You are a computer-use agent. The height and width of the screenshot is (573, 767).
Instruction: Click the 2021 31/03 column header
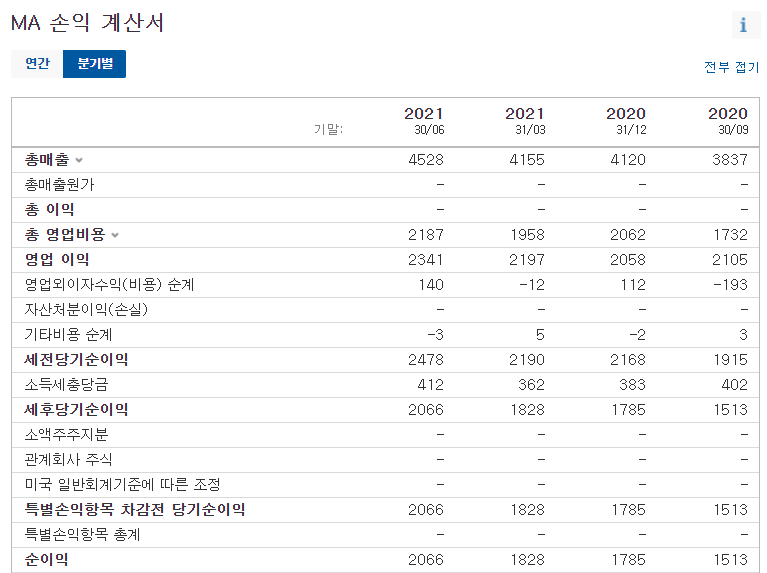click(525, 121)
